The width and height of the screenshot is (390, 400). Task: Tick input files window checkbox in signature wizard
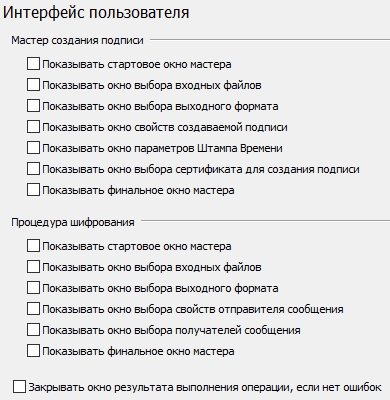33,85
